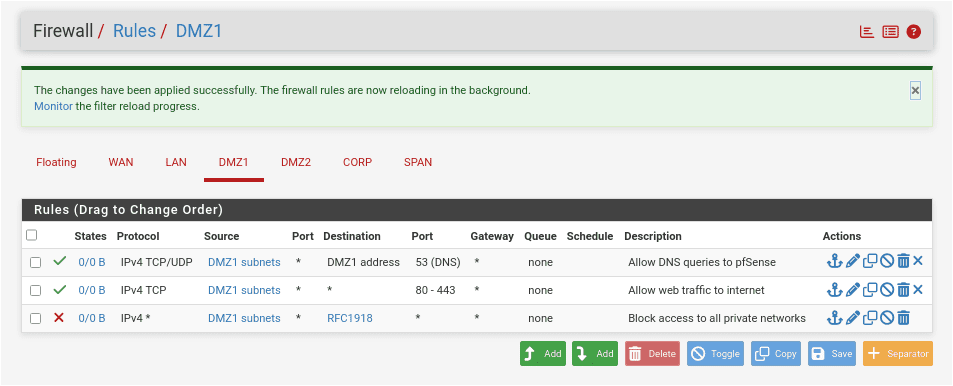Open DMZ1 subnets source in web rule
Image resolution: width=953 pixels, height=386 pixels.
tap(244, 291)
